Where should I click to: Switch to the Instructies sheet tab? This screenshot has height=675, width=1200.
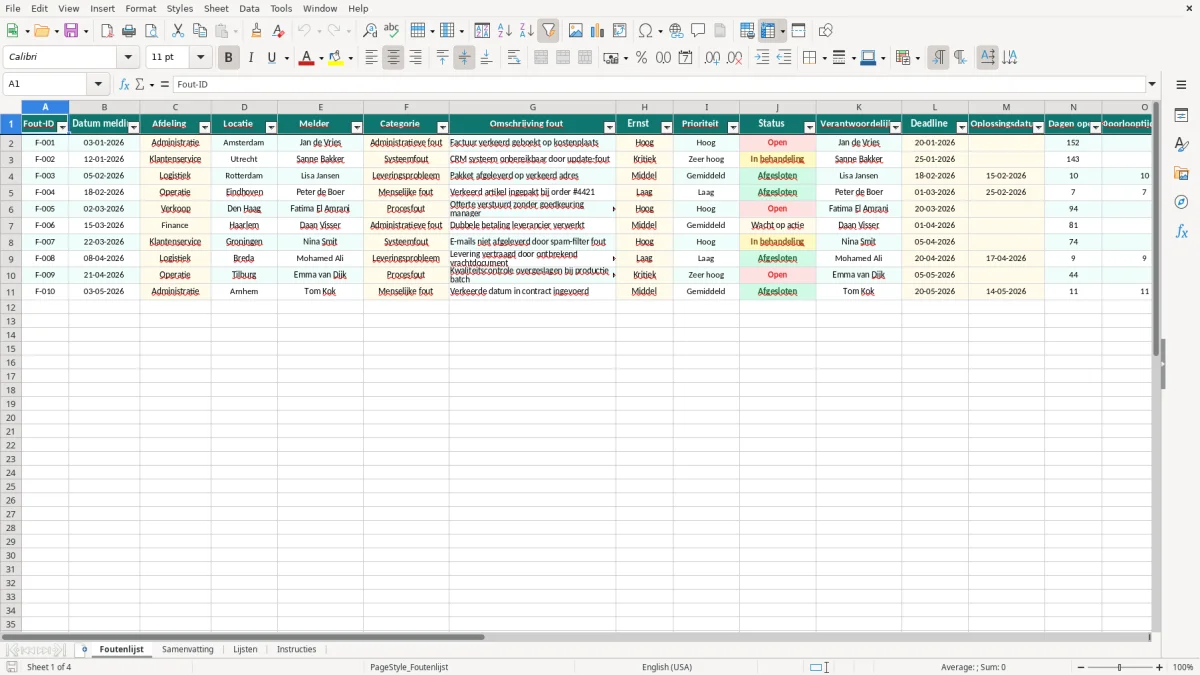point(296,650)
